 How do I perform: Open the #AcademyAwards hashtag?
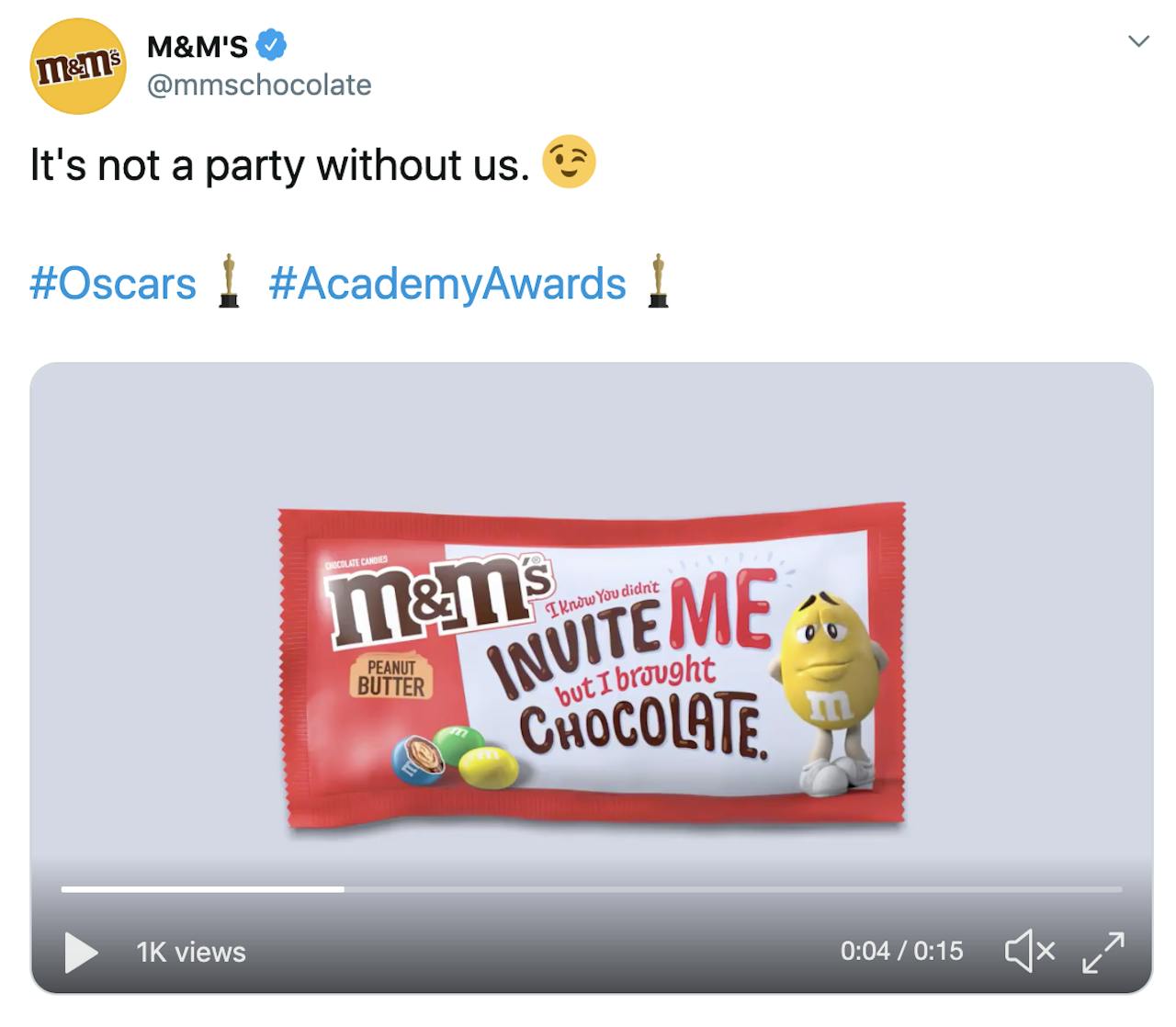click(x=447, y=283)
